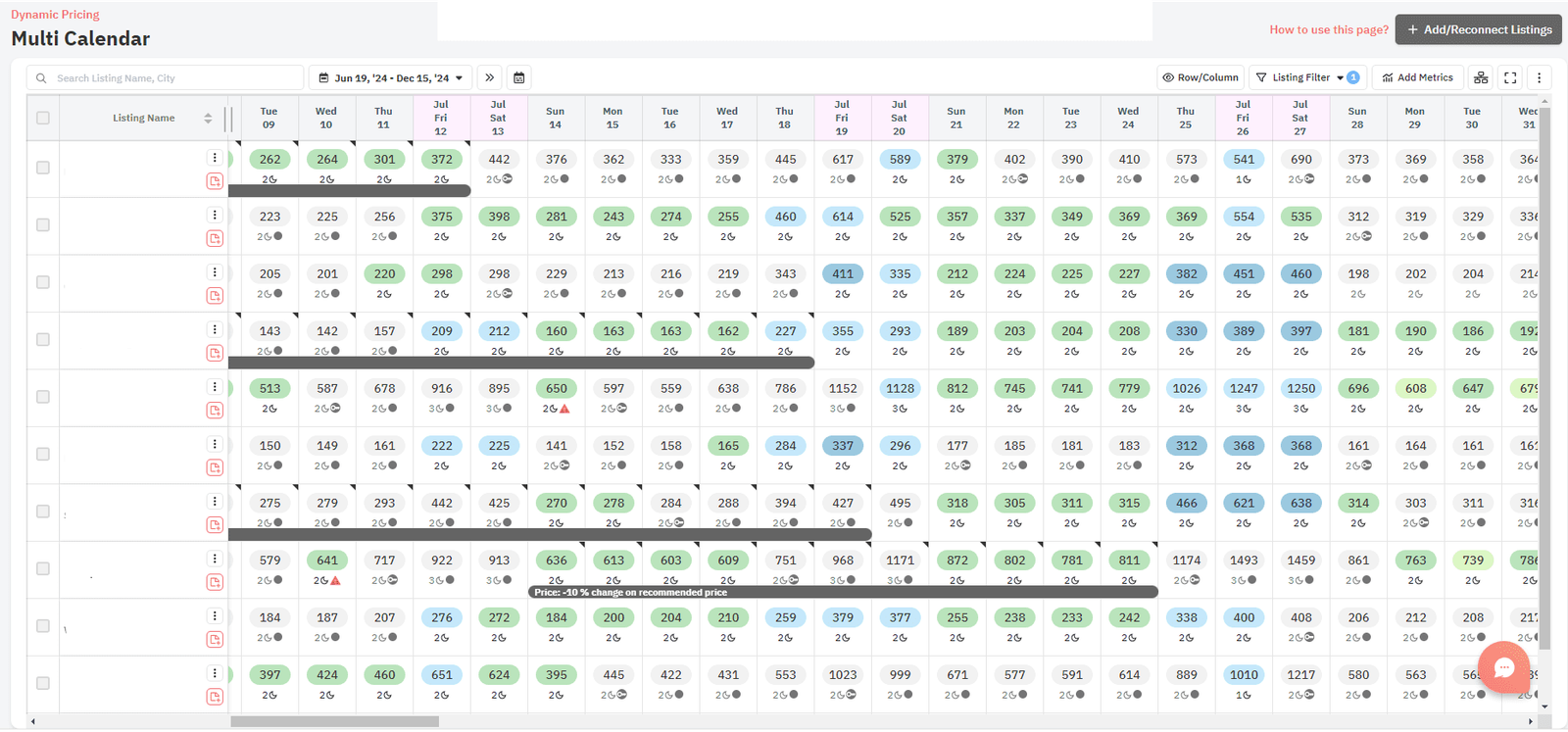Screen dimensions: 1568x732
Task: Click red document-plus icon in row priced 275 on Tue 09
Action: 215,525
